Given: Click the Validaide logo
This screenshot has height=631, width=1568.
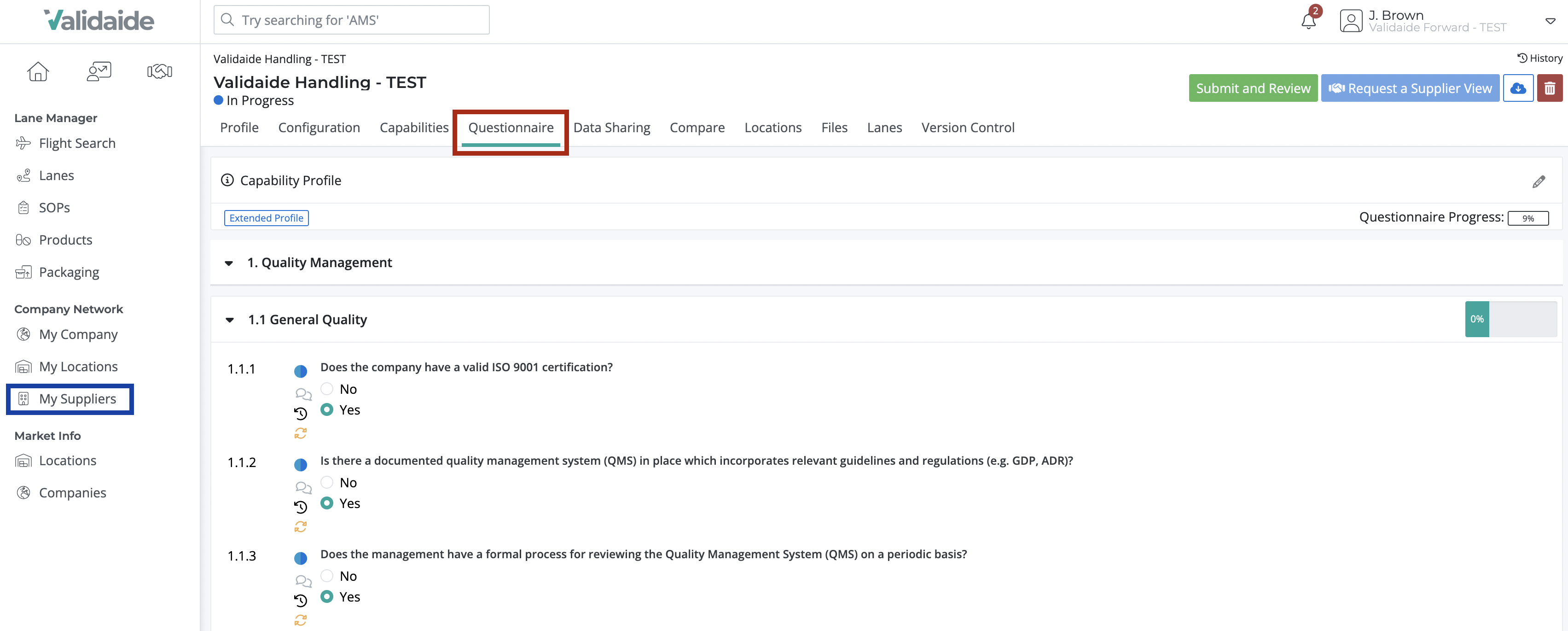Looking at the screenshot, I should coord(99,20).
